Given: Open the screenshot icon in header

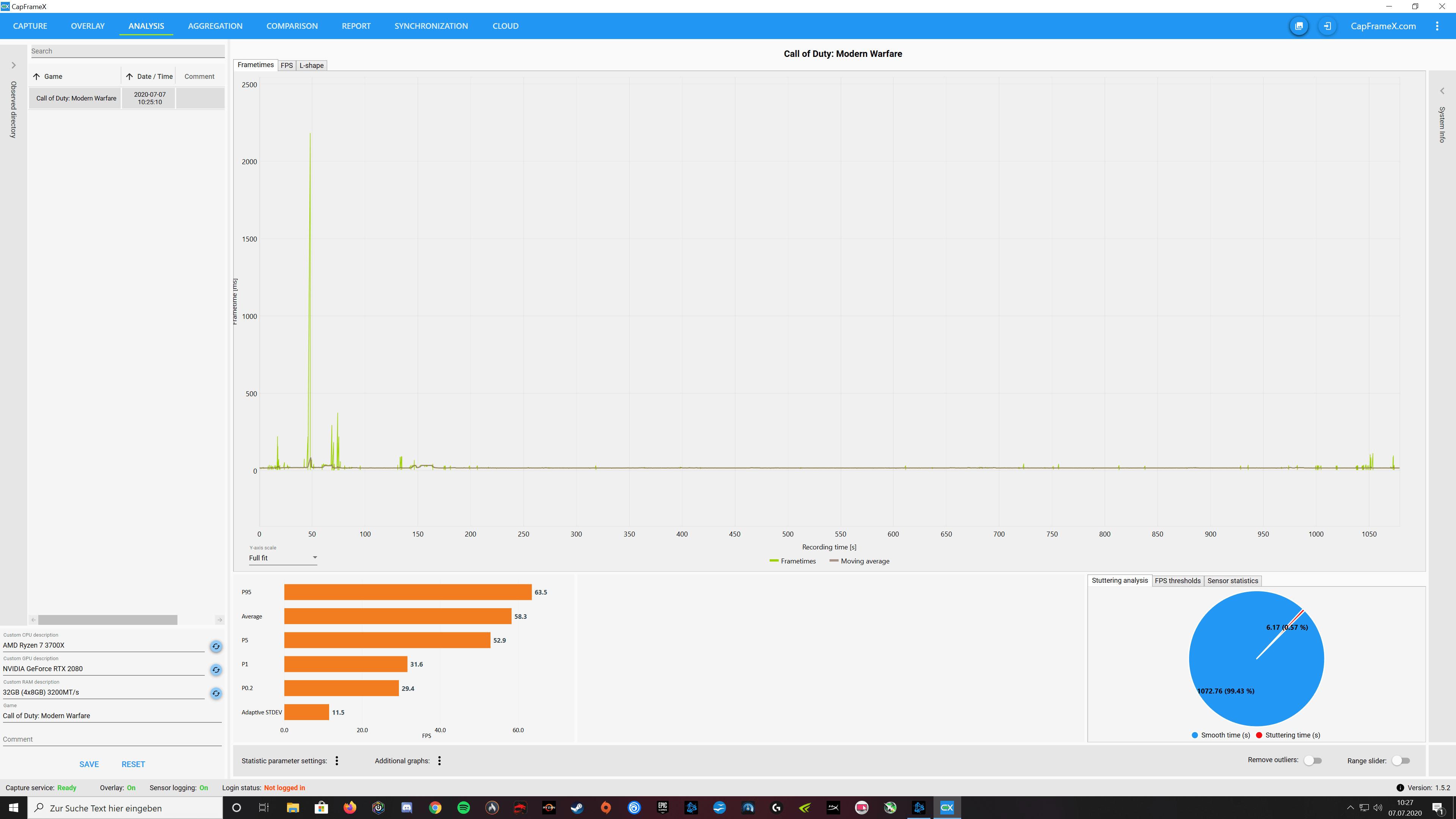Looking at the screenshot, I should [x=1298, y=26].
